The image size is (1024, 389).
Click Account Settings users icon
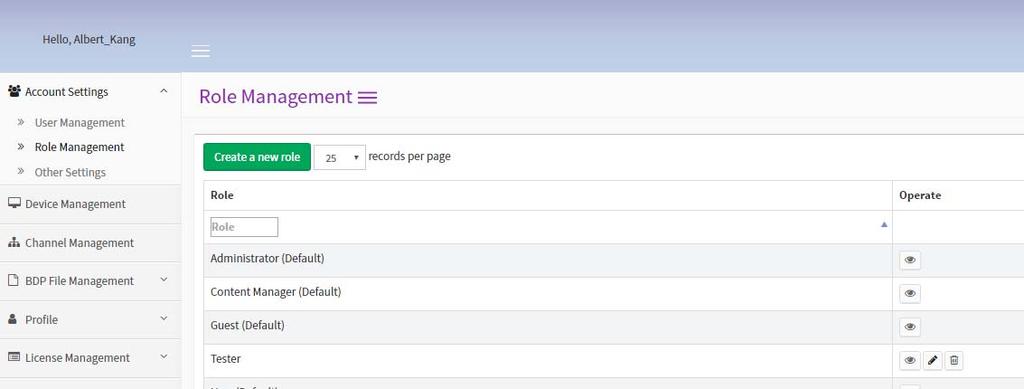pyautogui.click(x=14, y=91)
